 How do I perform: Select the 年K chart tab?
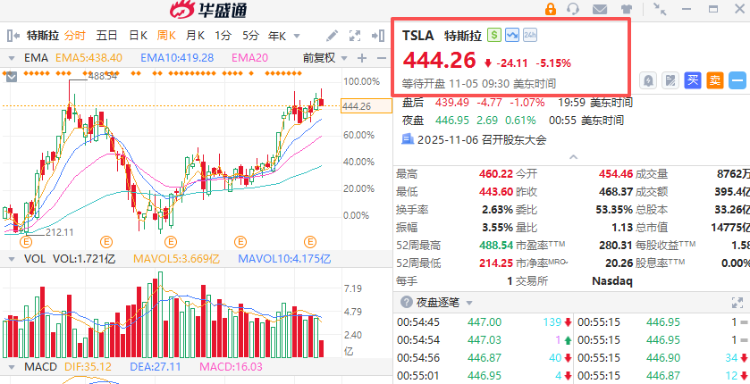tap(277, 35)
